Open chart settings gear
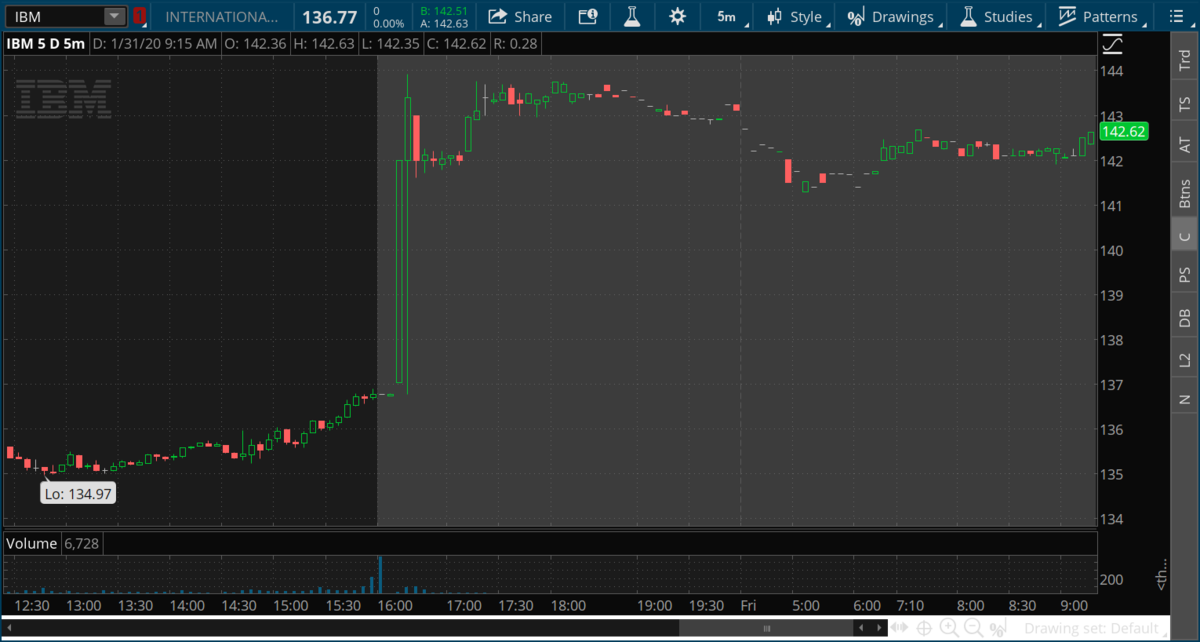The image size is (1200, 642). [678, 16]
